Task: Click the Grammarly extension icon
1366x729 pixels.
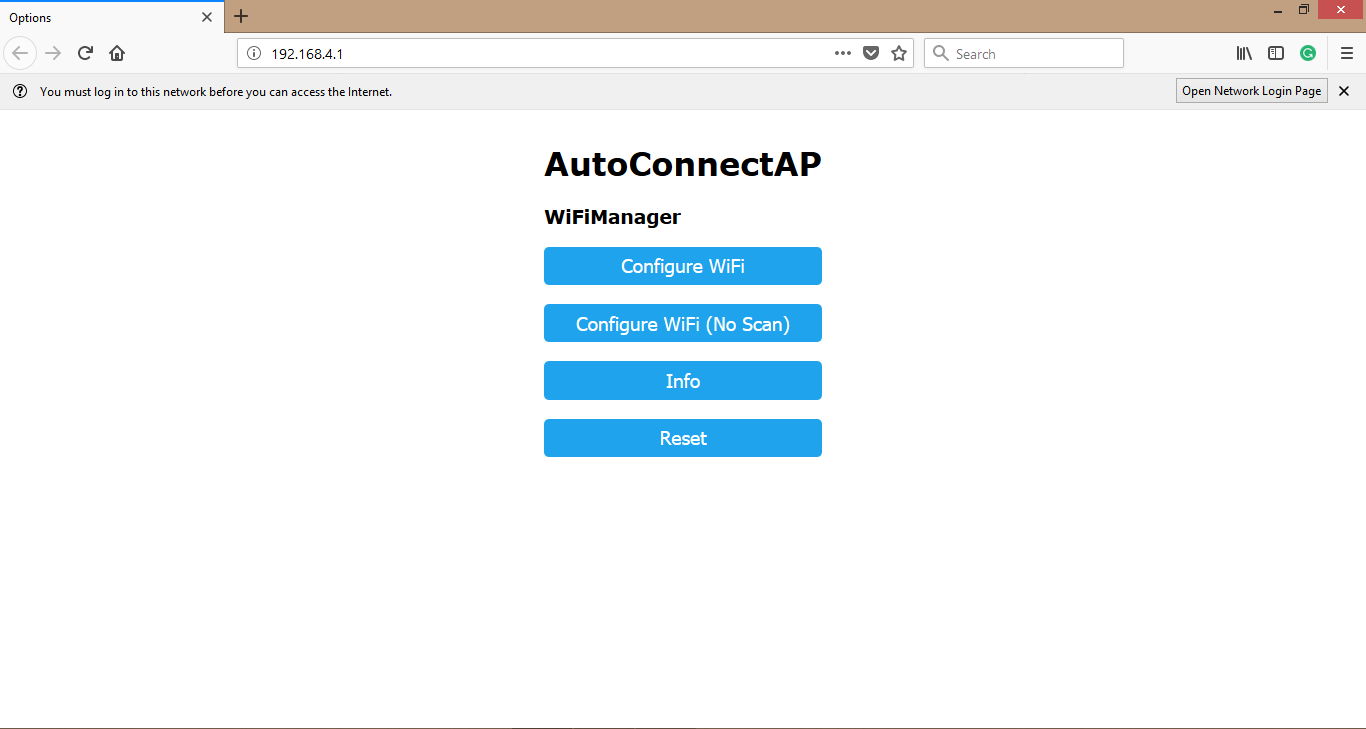Action: (1308, 53)
